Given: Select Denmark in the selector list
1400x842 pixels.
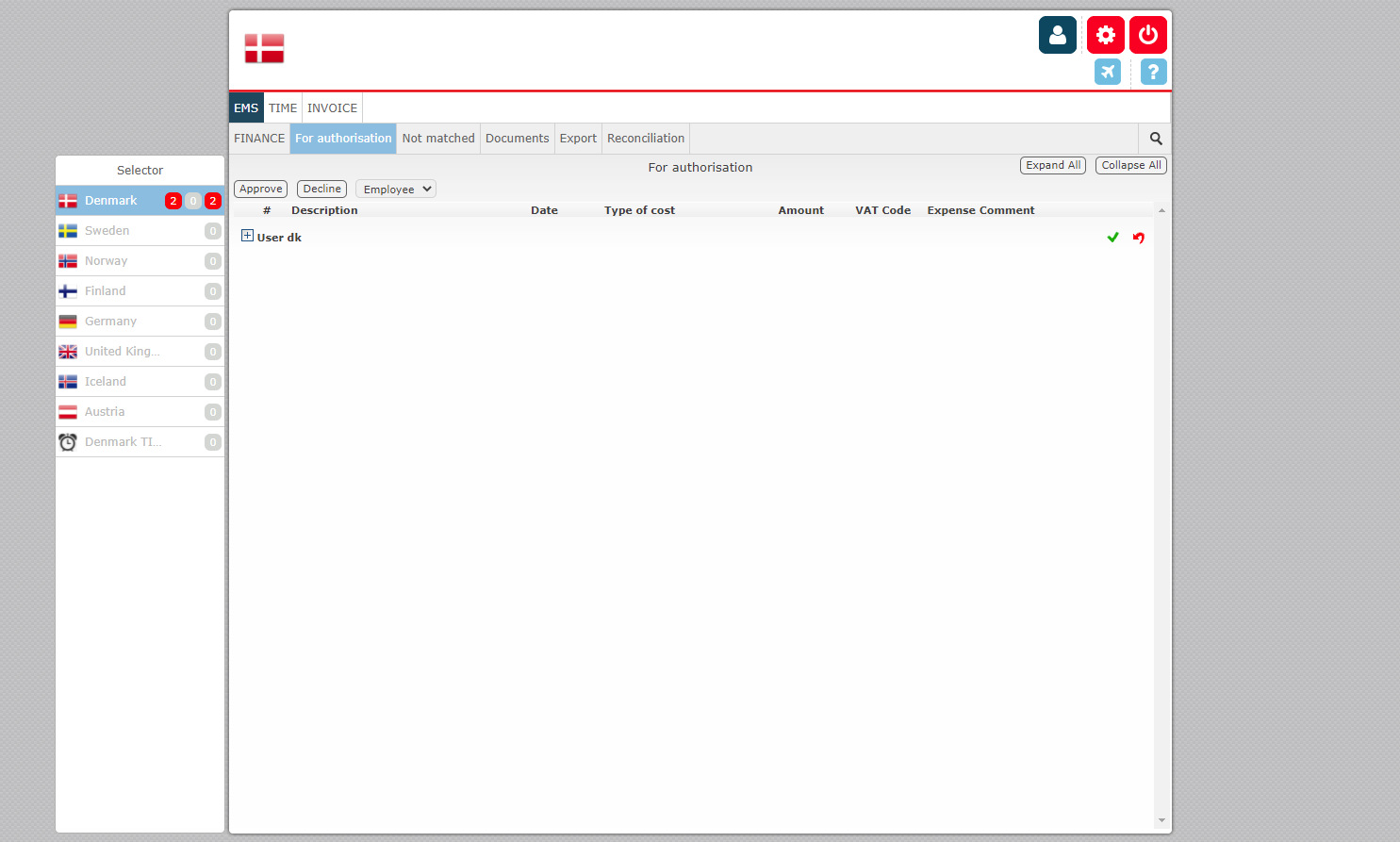Looking at the screenshot, I should [140, 201].
